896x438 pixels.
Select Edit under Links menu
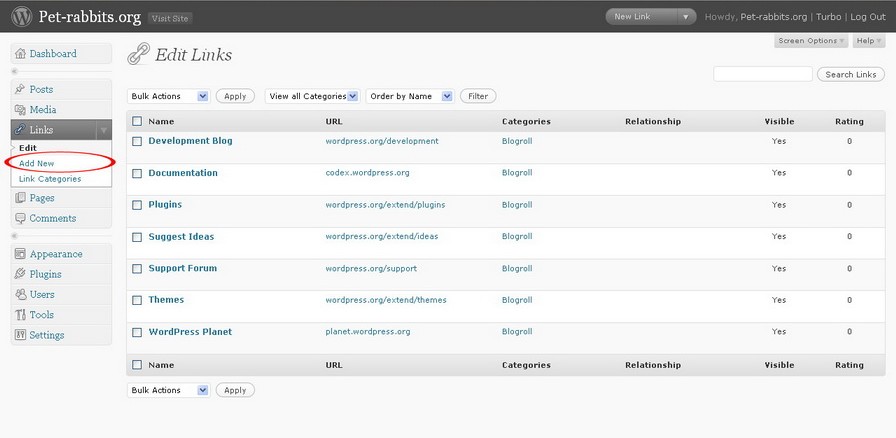click(27, 148)
